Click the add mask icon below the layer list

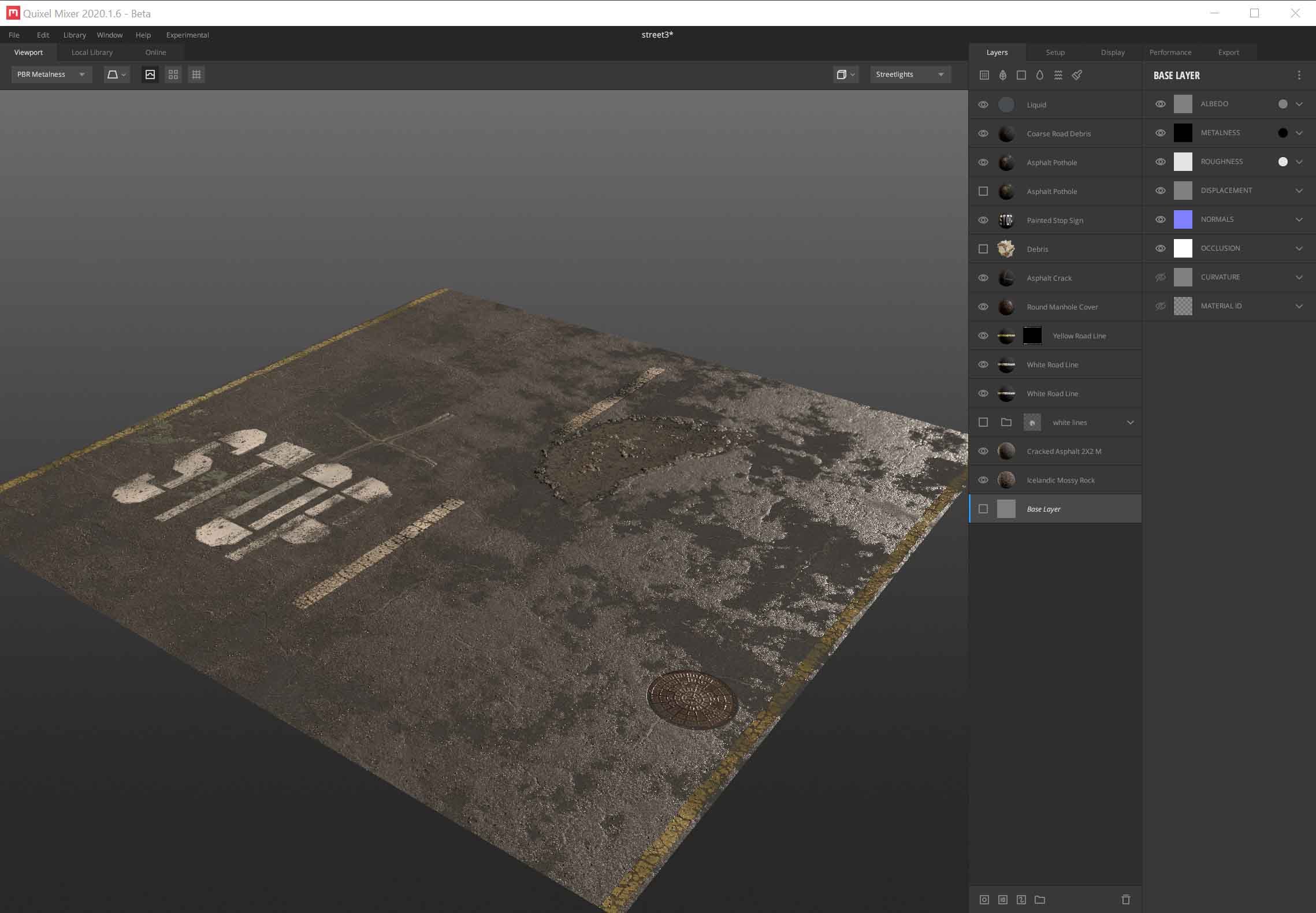coord(984,900)
